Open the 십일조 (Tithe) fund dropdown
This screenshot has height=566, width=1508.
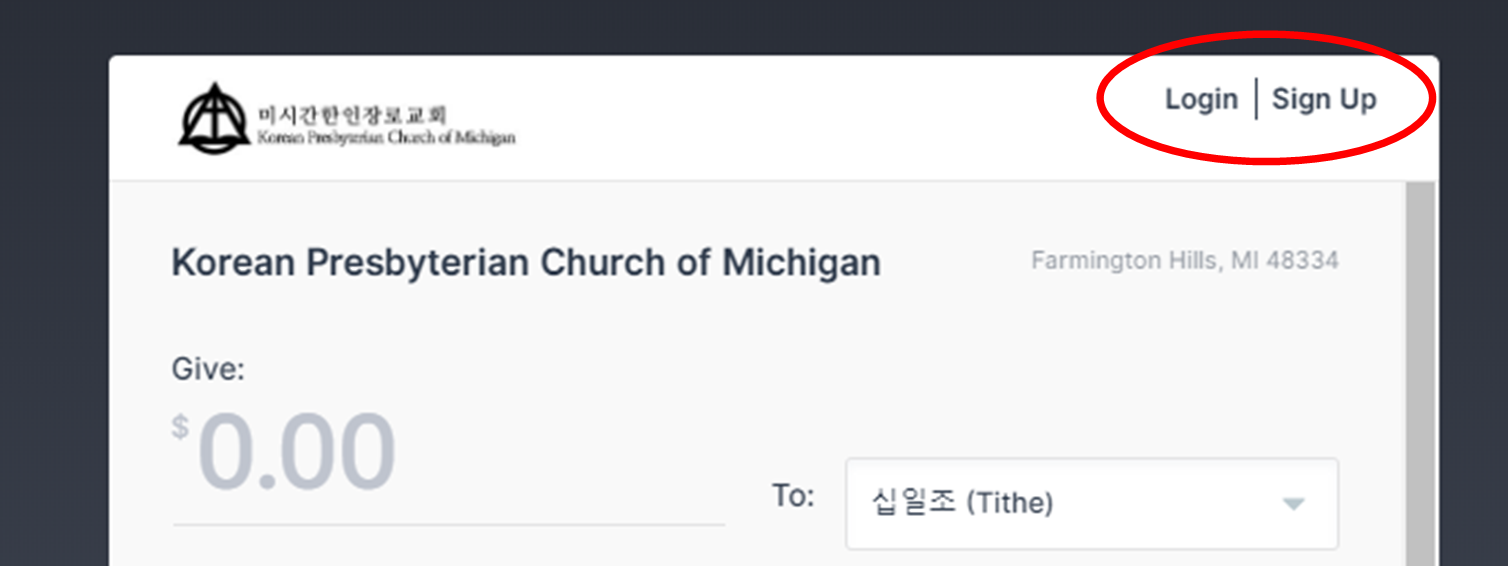1092,503
